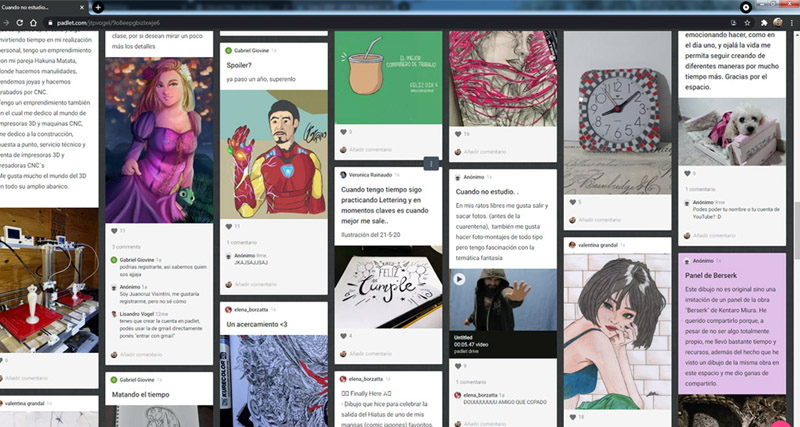Add comment under the white dog post
The width and height of the screenshot is (800, 427).
pos(714,236)
